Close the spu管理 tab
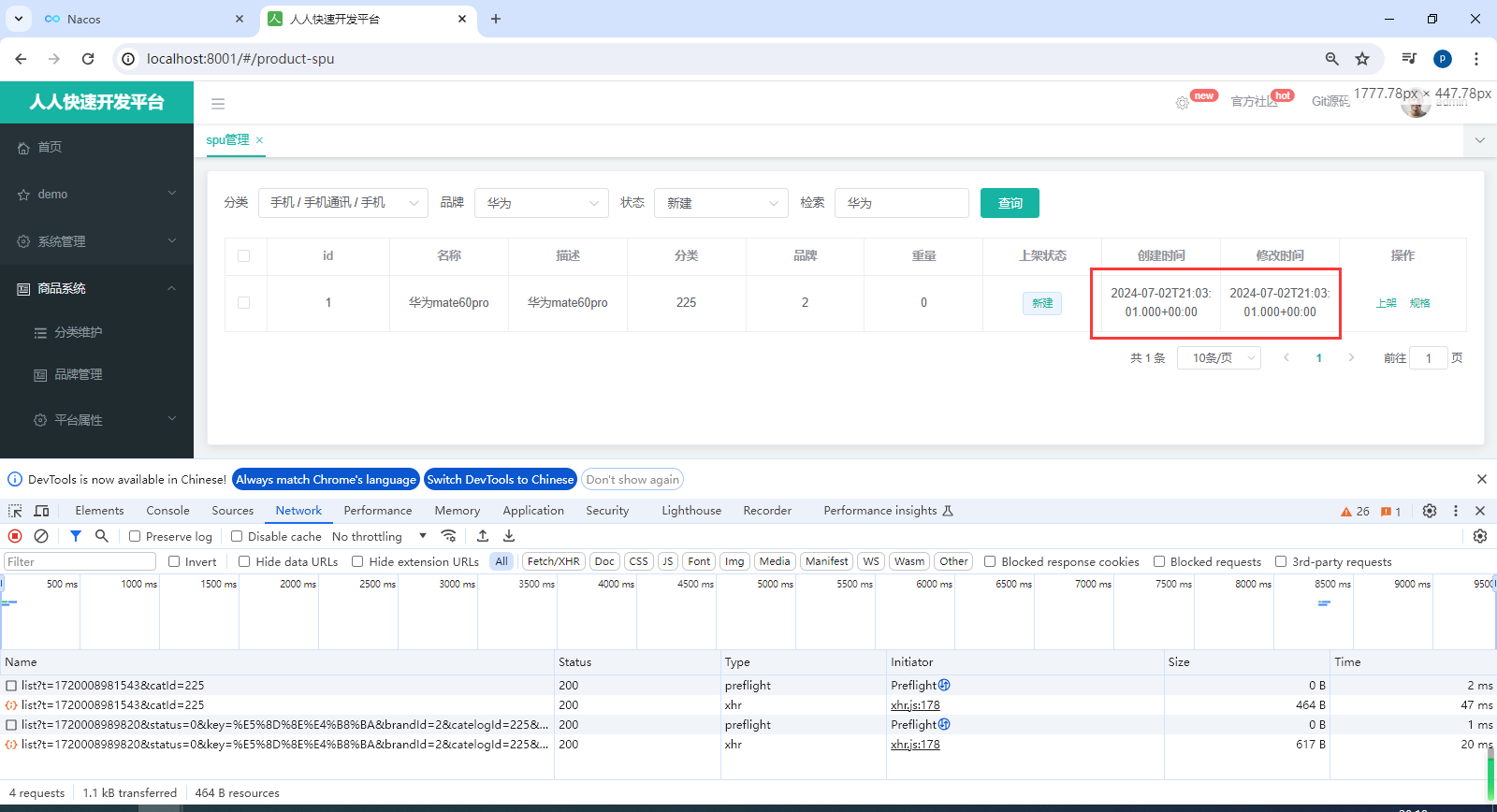 click(260, 140)
